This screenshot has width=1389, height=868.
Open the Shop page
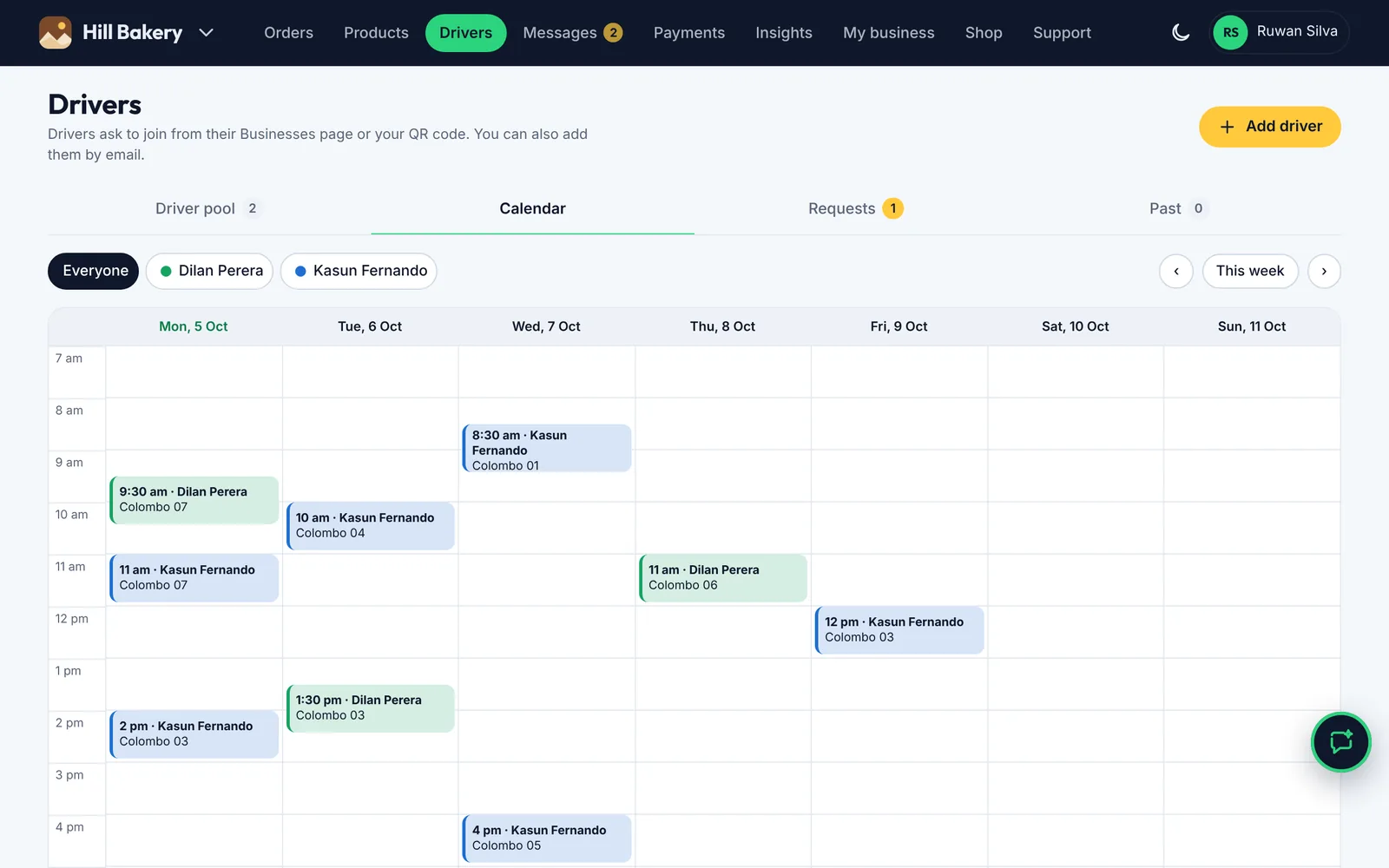click(x=984, y=33)
